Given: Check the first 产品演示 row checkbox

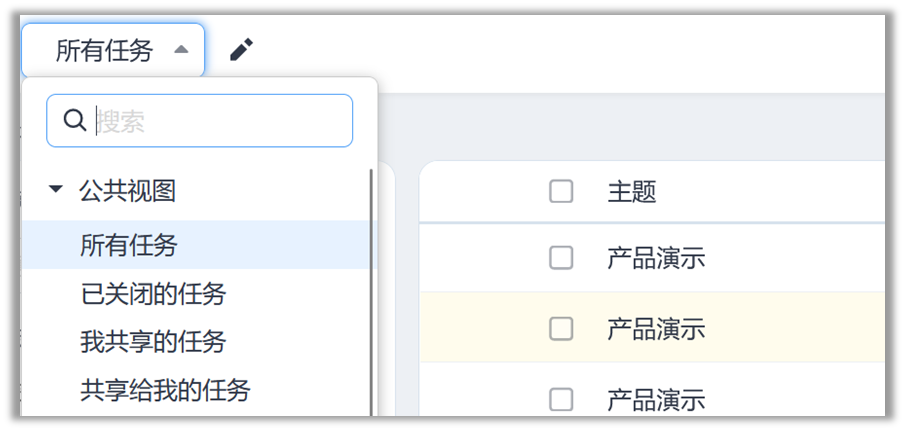Looking at the screenshot, I should click(x=561, y=258).
